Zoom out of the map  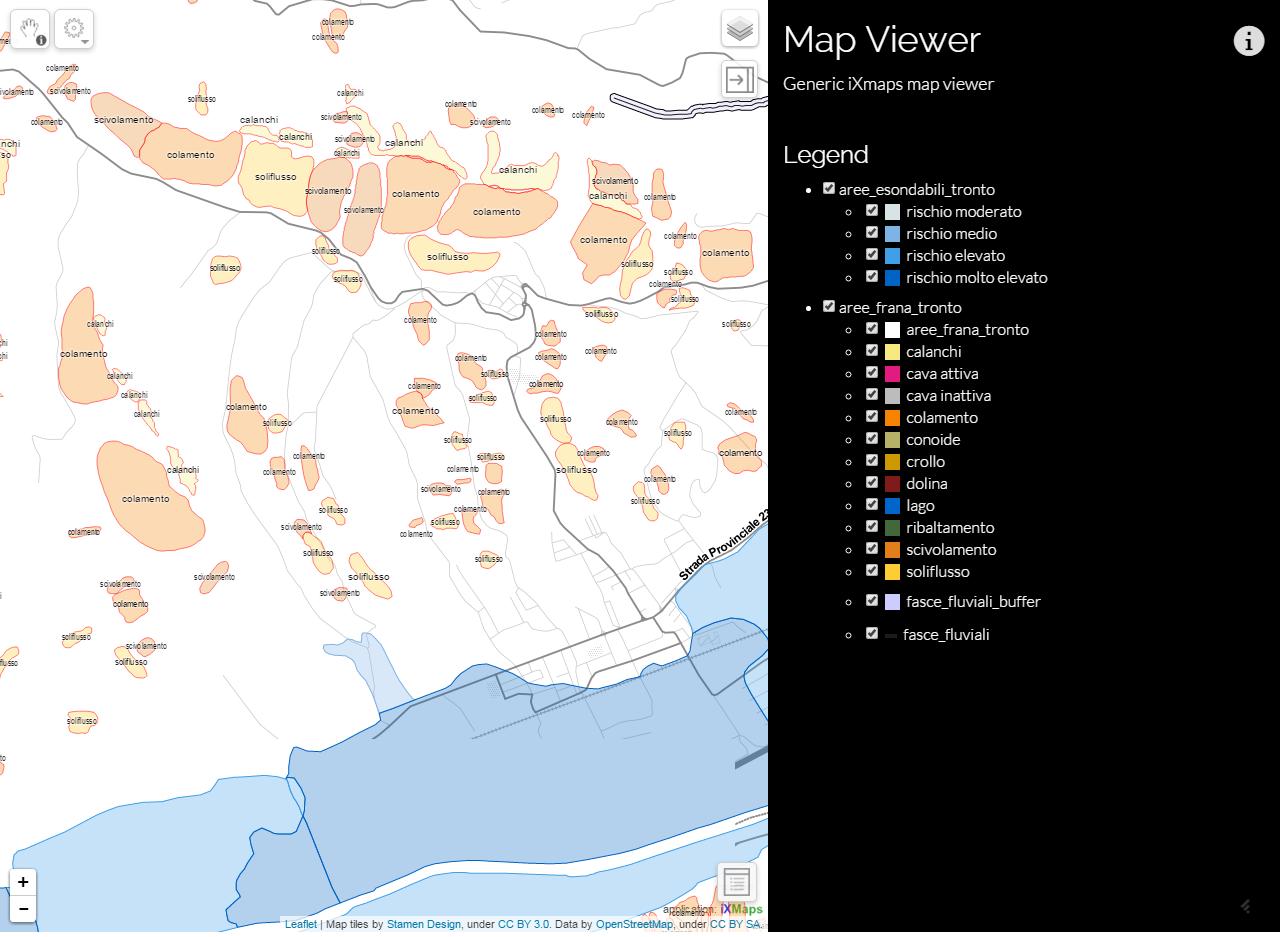click(x=23, y=908)
